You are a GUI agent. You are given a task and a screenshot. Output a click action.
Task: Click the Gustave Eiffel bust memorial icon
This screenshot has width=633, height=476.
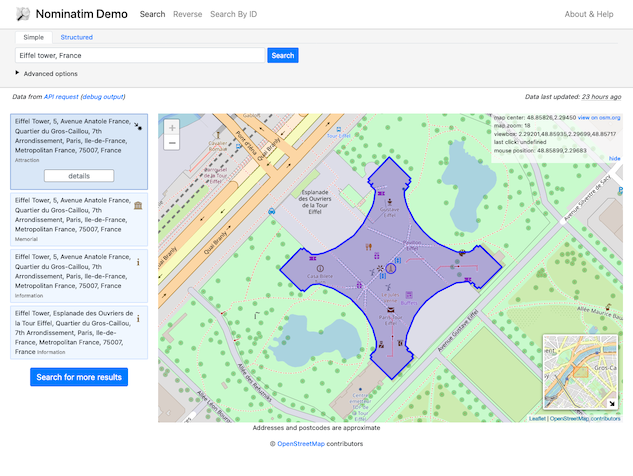pos(390,202)
